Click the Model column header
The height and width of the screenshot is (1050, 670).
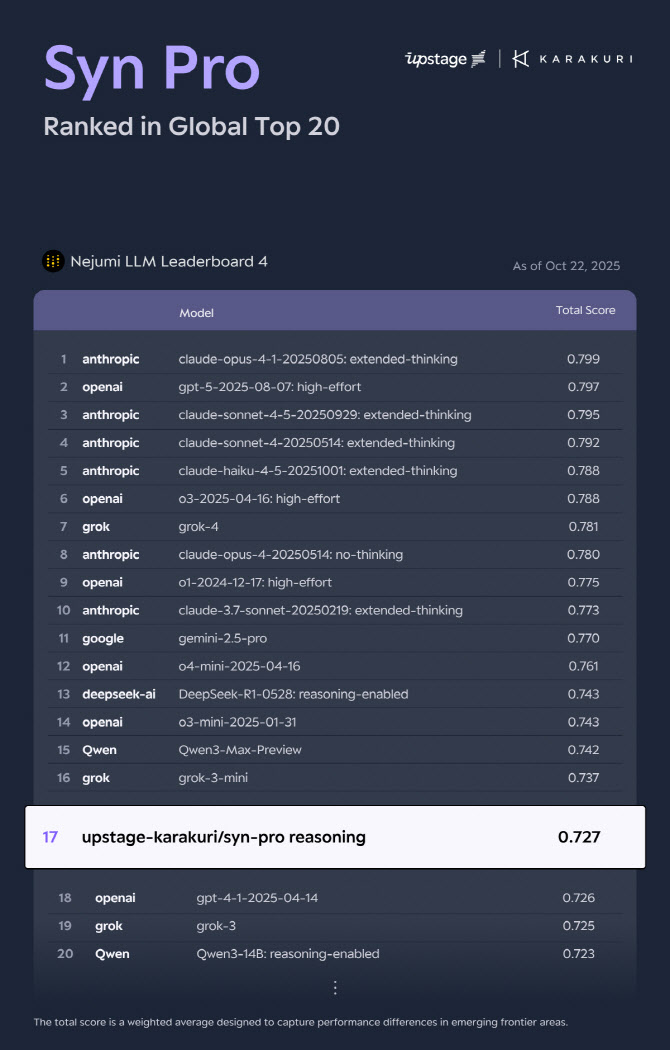(196, 313)
